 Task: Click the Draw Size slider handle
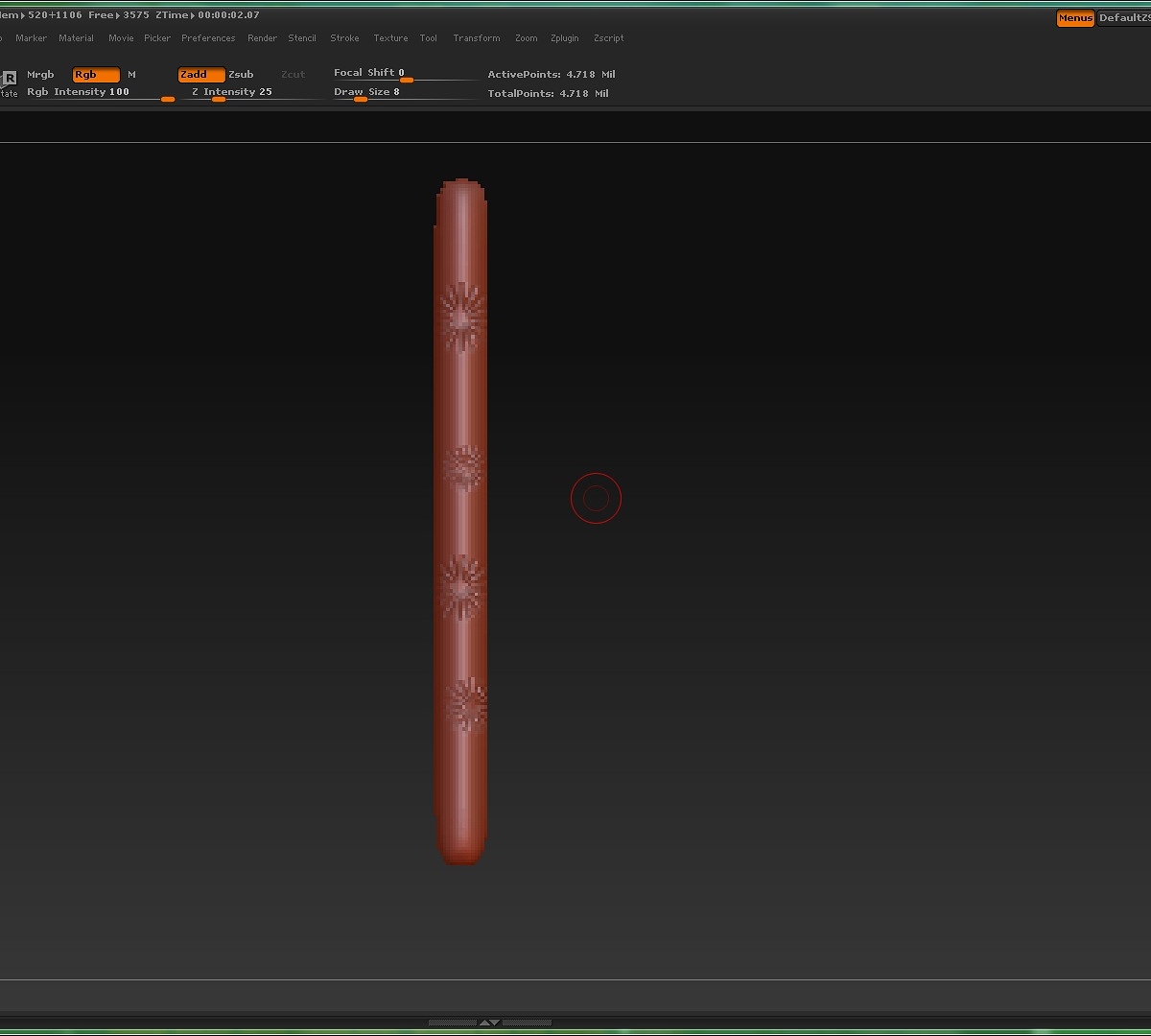(x=361, y=99)
